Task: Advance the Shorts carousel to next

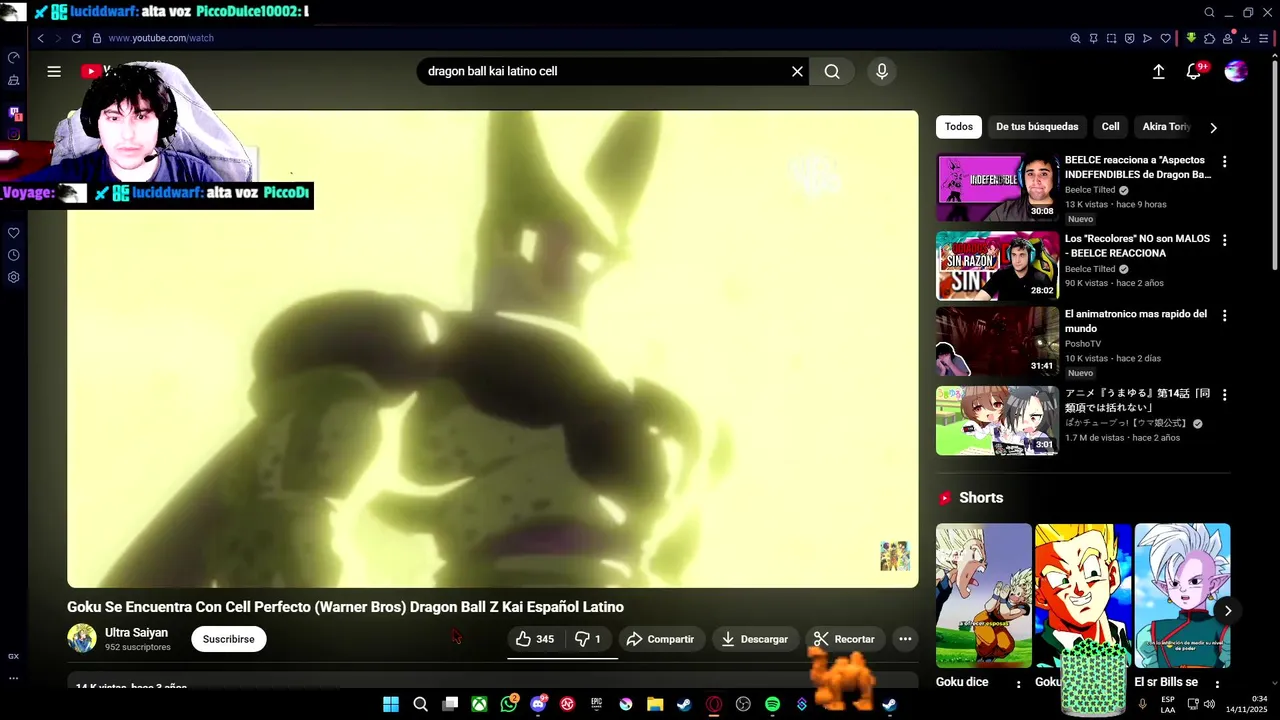Action: [1227, 610]
